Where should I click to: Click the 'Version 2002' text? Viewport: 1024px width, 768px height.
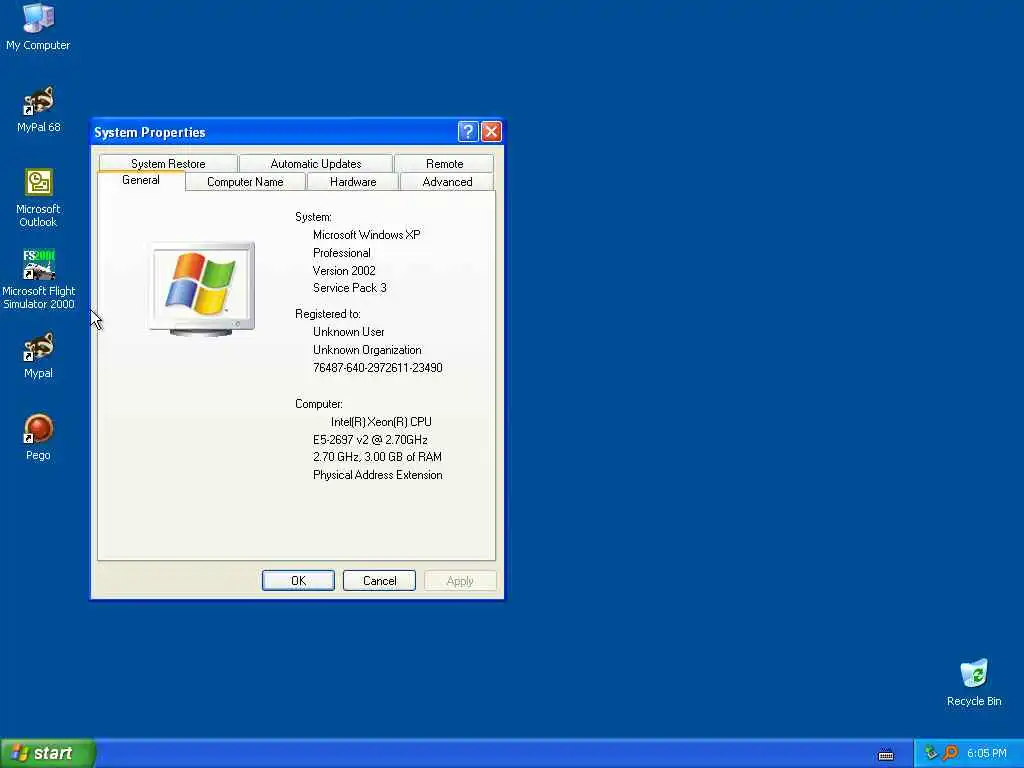click(x=344, y=270)
